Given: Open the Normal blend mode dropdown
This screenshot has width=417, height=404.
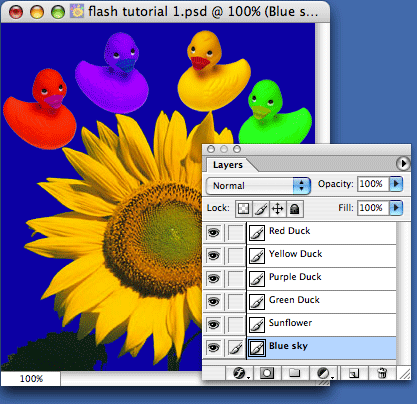Looking at the screenshot, I should click(x=258, y=185).
